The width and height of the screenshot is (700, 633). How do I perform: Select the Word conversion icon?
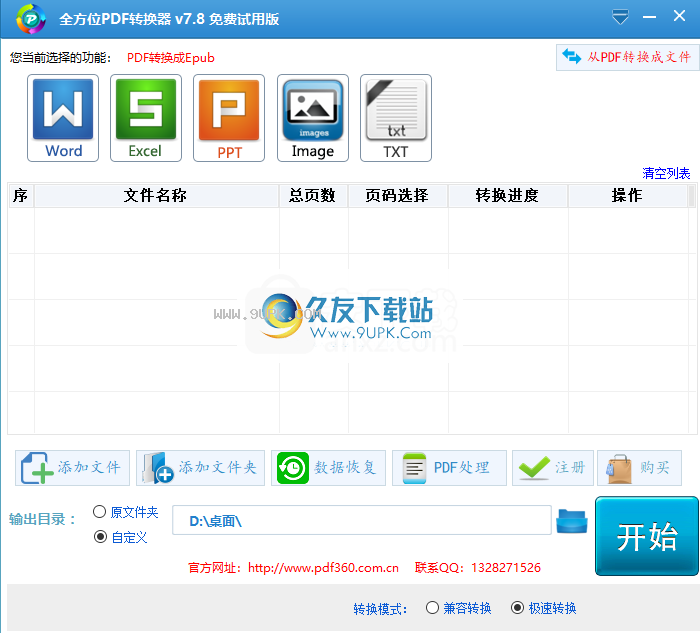[x=63, y=118]
